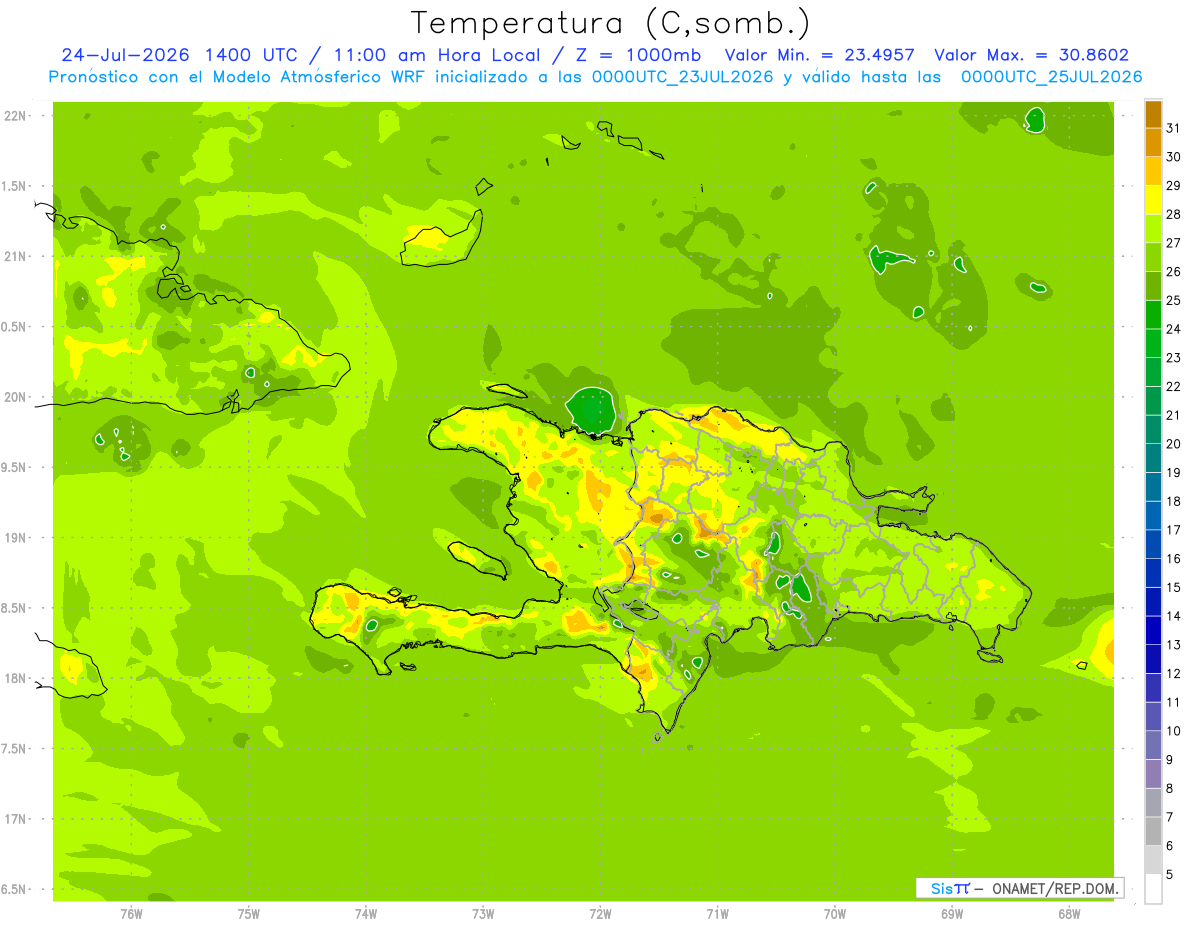This screenshot has height=927, width=1200.
Task: Click the SisTT – ONAMET/REP.DOM. label
Action: (1019, 888)
